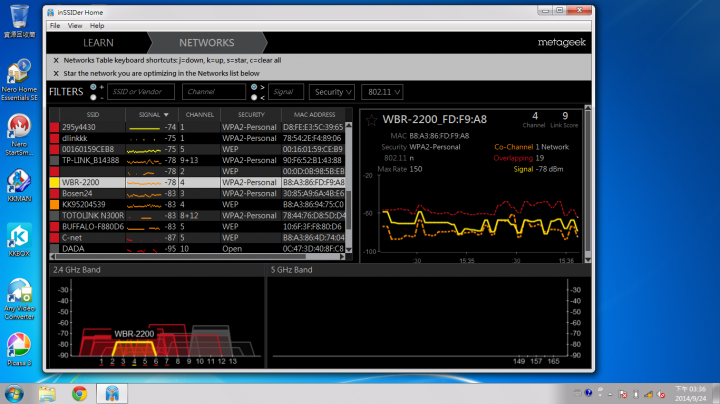Viewport: 720px width, 404px height.
Task: Click the Channel filter field
Action: (x=214, y=92)
